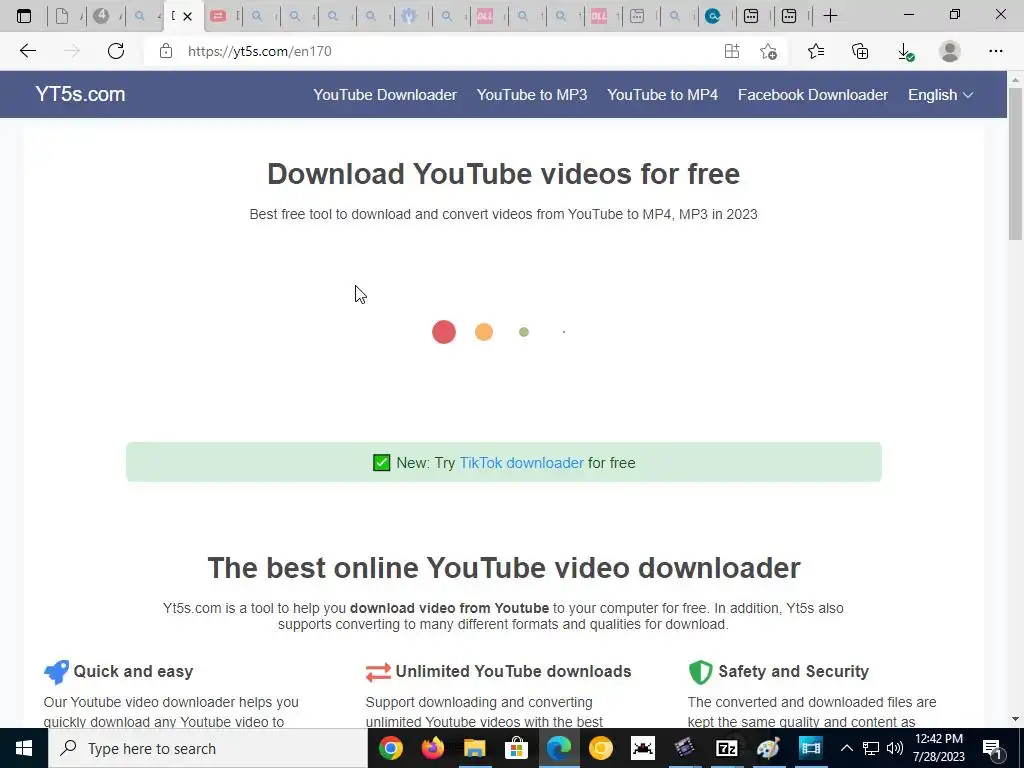Click 'The best online YouTube video downloader' heading
The image size is (1024, 768).
pyautogui.click(x=504, y=568)
